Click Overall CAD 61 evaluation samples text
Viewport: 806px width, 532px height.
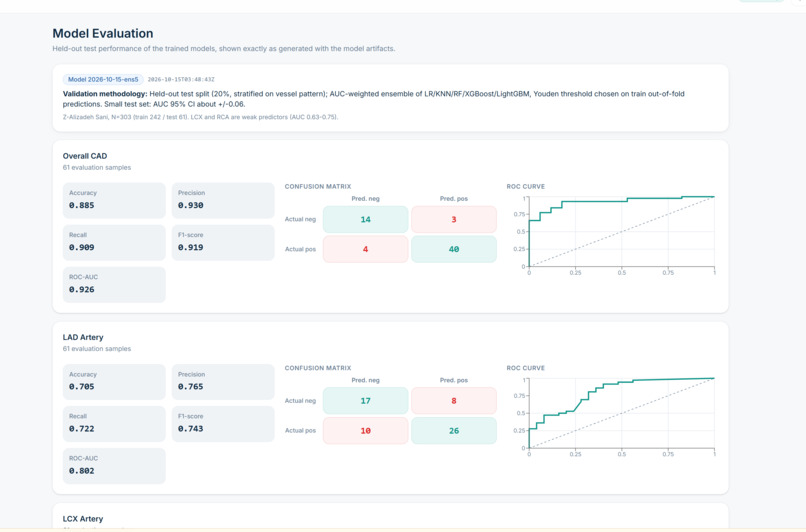97,168
